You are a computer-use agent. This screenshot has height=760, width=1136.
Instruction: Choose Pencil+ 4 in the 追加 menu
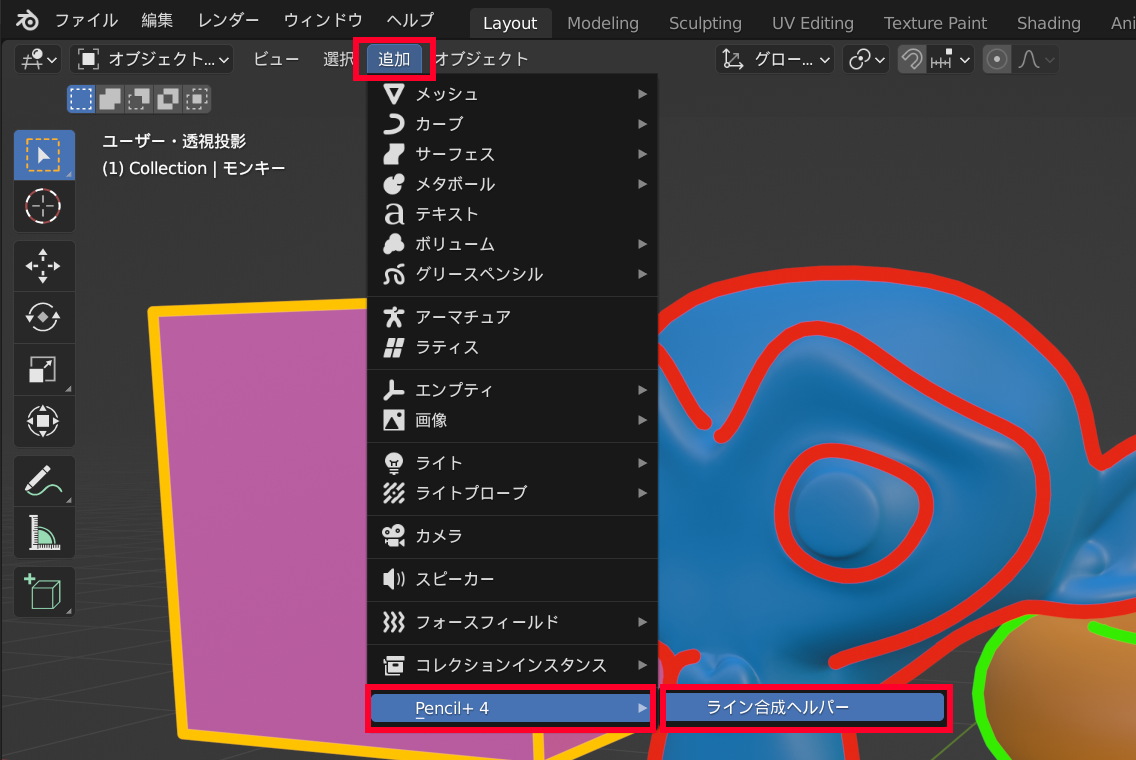pyautogui.click(x=511, y=707)
